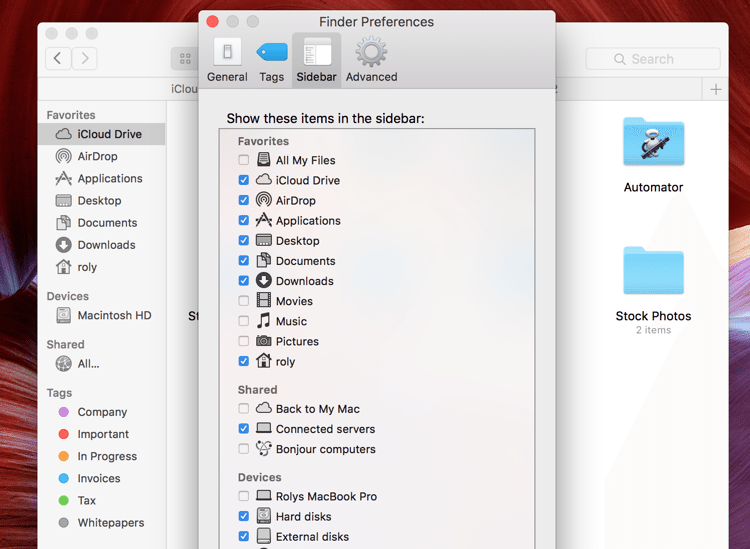Open Documents in the Finder sidebar
This screenshot has width=750, height=549.
point(101,222)
